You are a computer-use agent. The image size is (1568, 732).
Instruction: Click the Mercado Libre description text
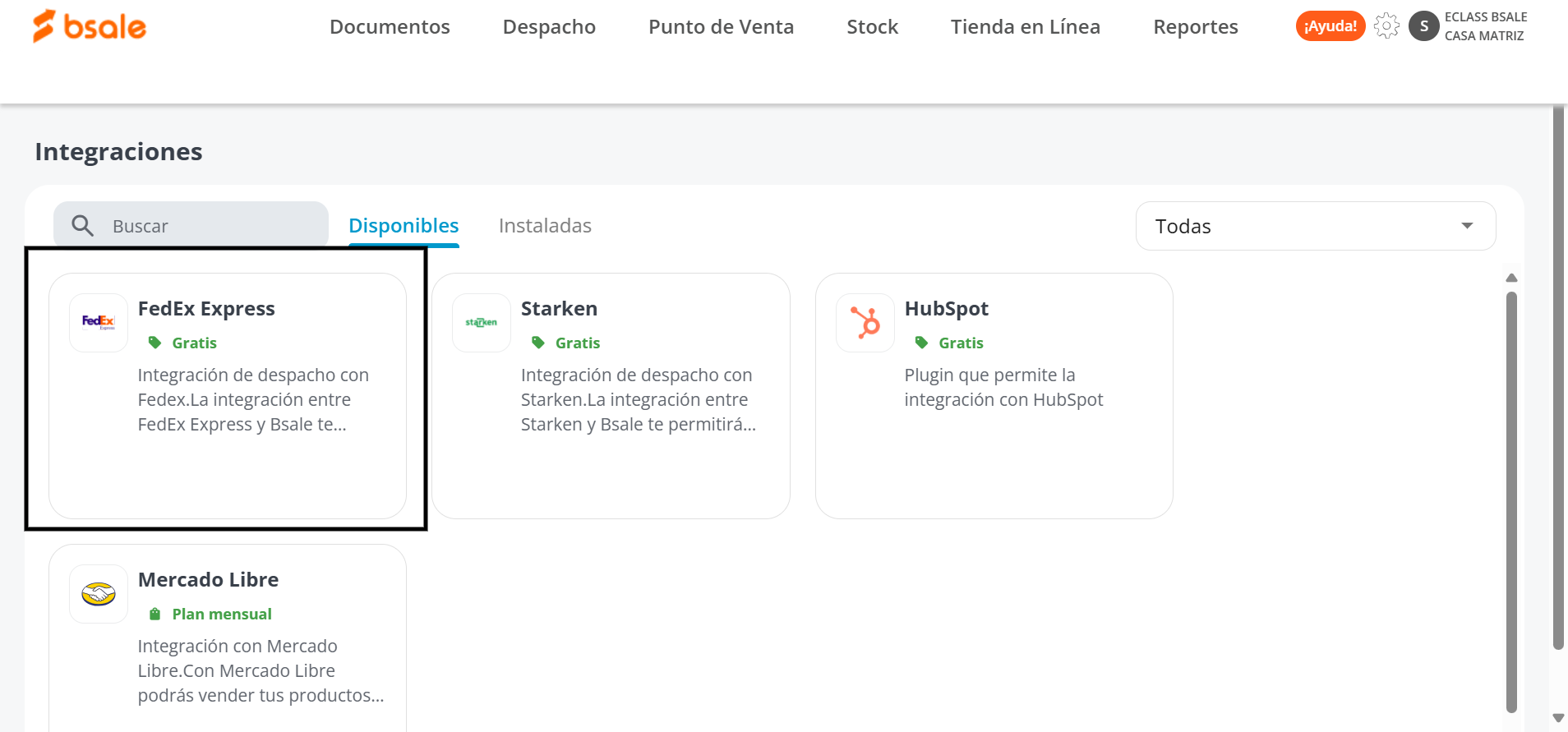point(261,670)
